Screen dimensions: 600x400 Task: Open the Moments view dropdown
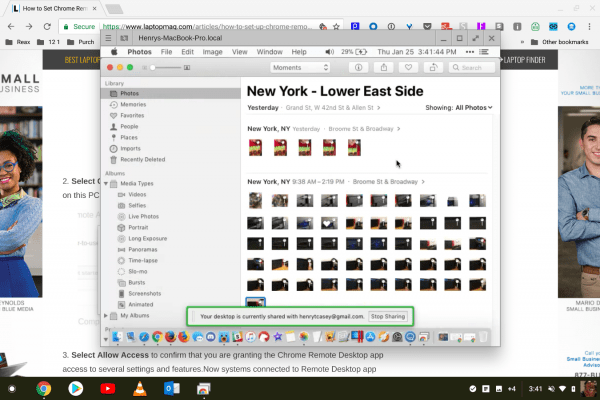point(300,67)
